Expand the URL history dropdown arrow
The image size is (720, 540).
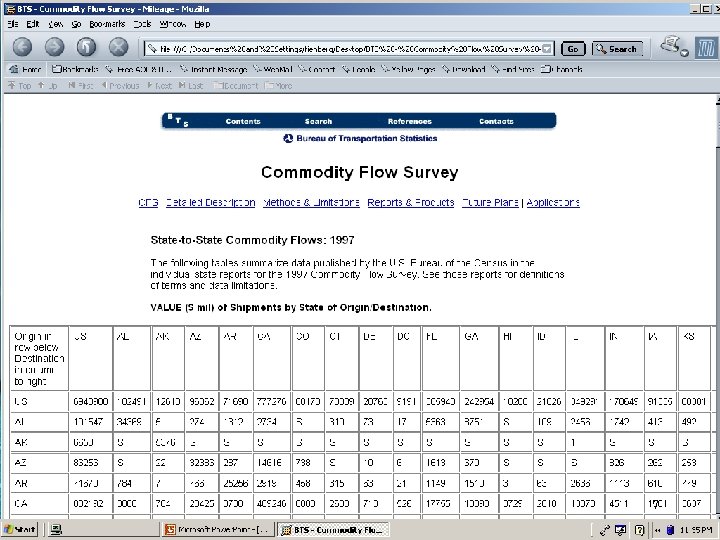tap(547, 49)
